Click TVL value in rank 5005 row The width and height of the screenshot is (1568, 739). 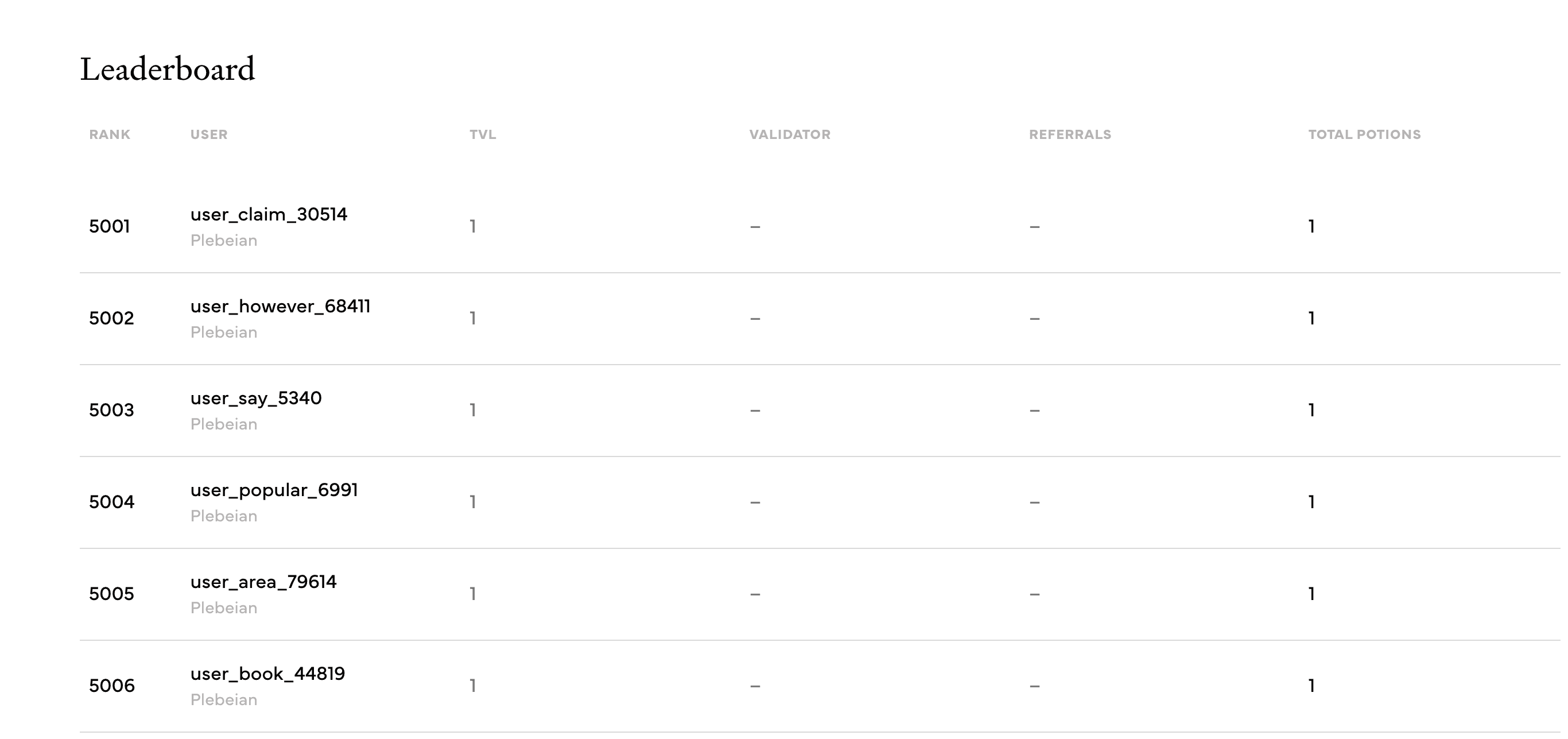(473, 594)
